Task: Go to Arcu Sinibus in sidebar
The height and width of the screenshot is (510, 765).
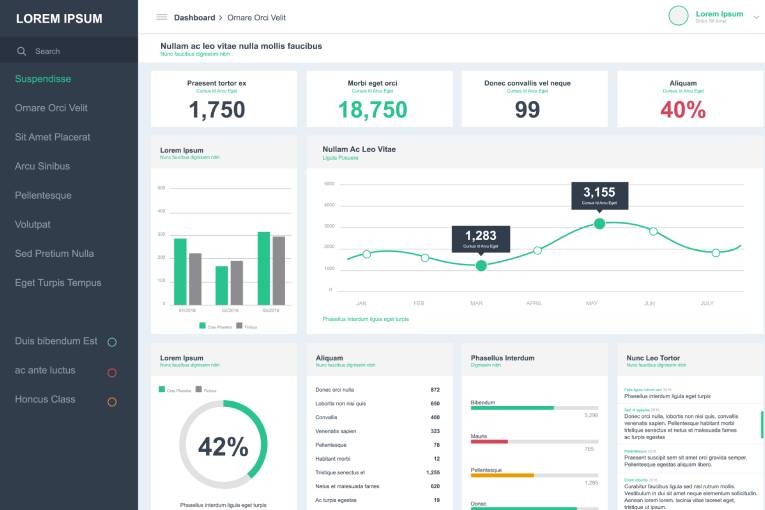Action: pyautogui.click(x=42, y=166)
